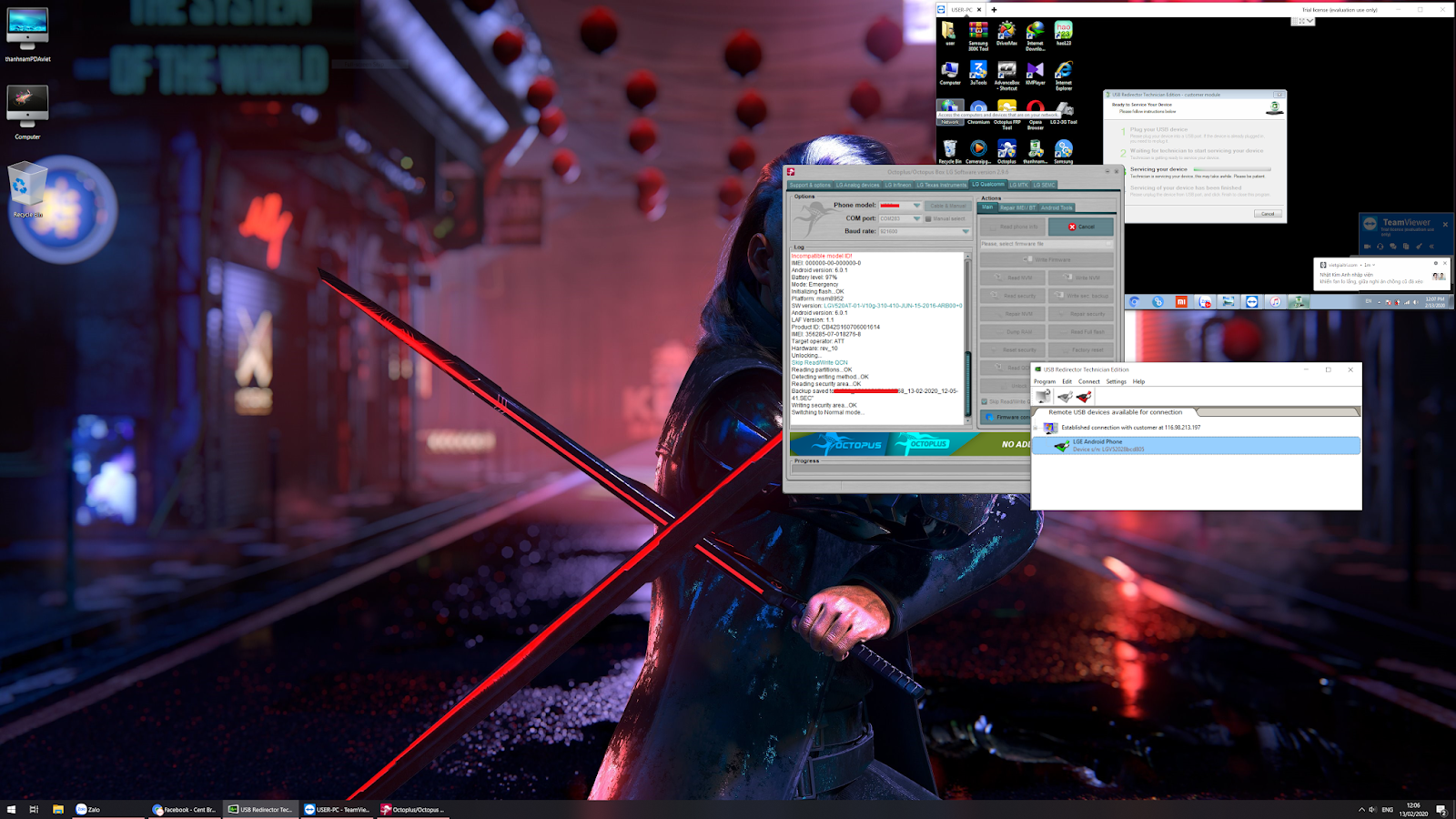Open the thanhnamPDAviet desktop icon

pos(27,35)
